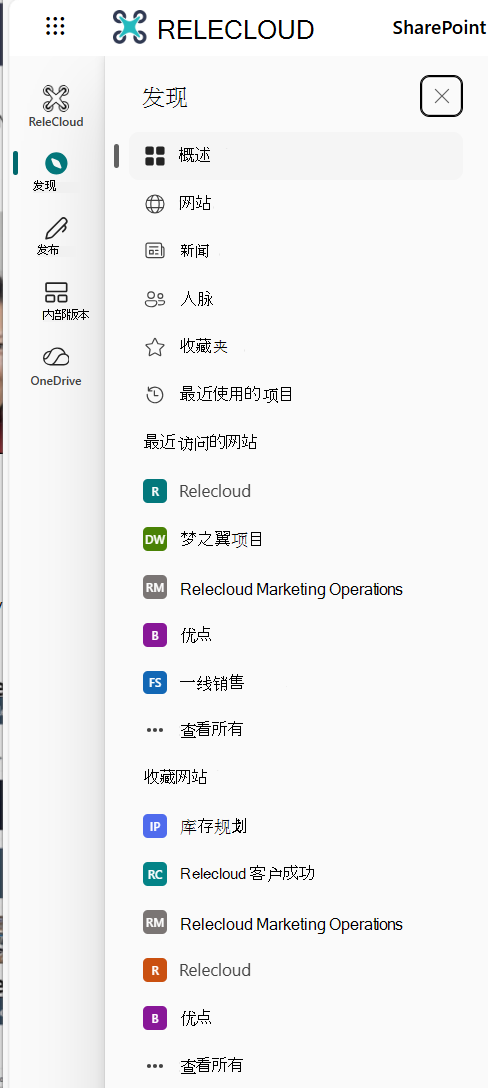Select the 概述 grid icon
The height and width of the screenshot is (1088, 488).
click(x=155, y=156)
